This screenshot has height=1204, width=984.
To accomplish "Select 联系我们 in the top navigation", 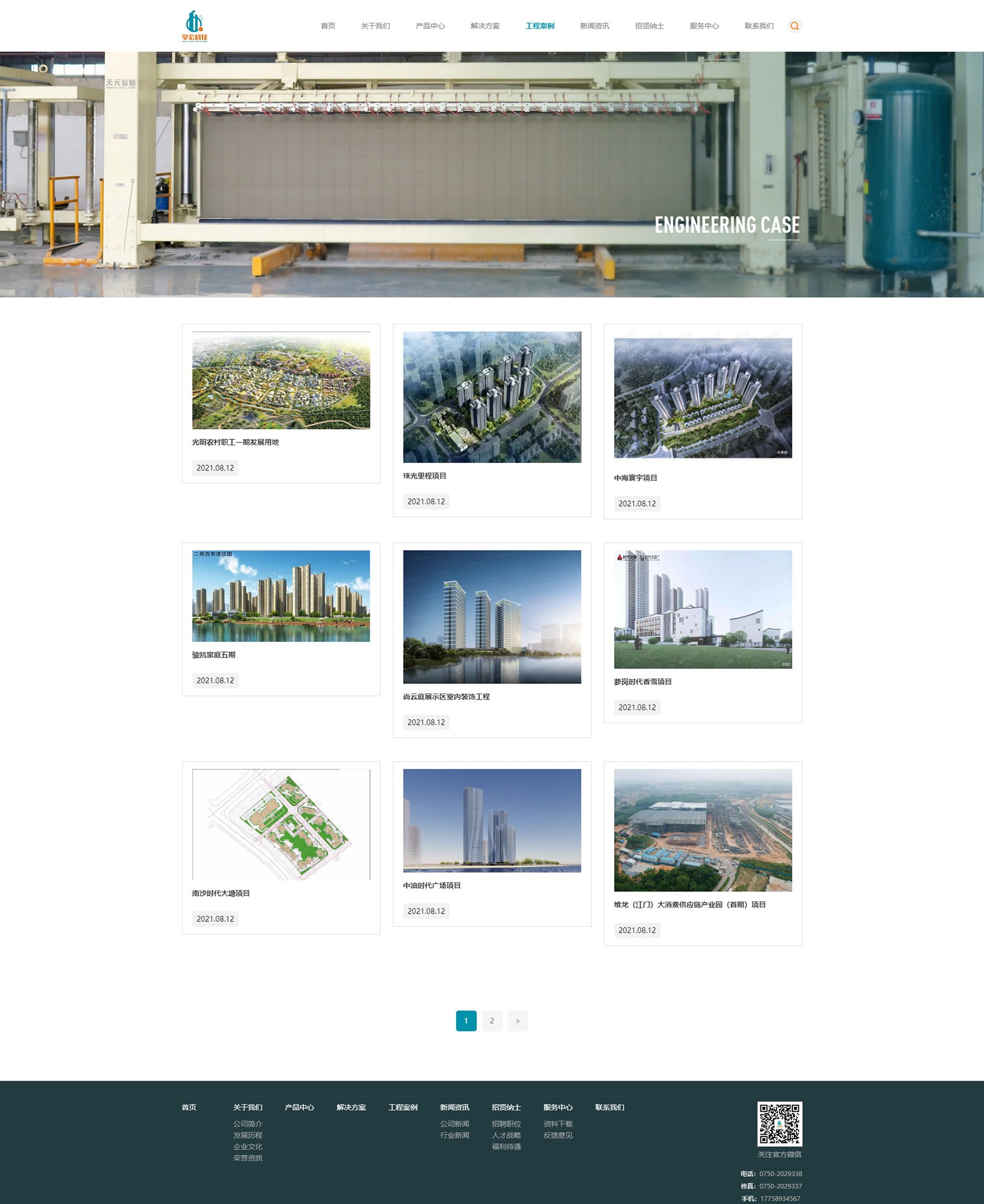I will point(759,26).
